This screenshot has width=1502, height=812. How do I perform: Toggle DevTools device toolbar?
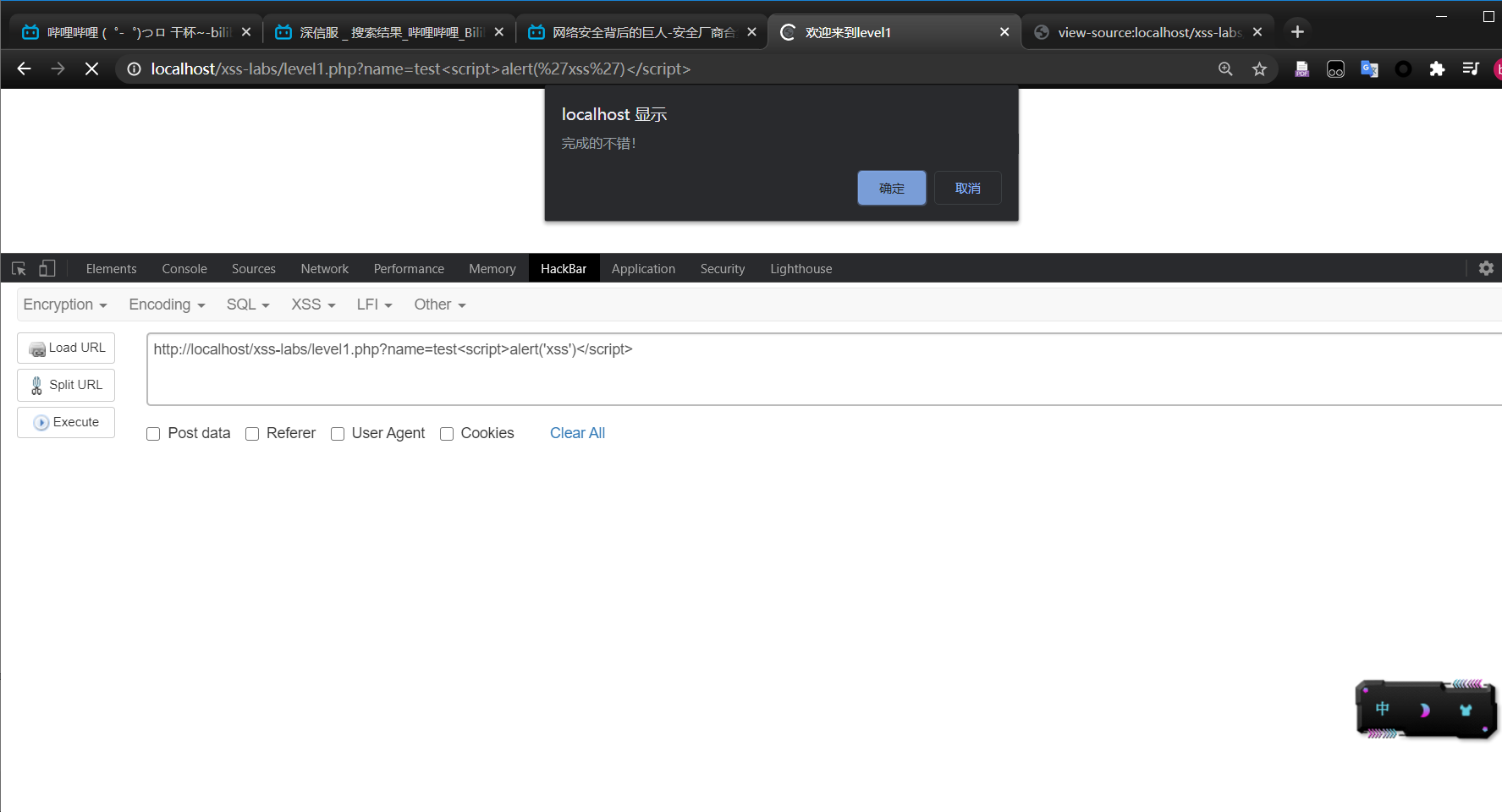pyautogui.click(x=47, y=269)
